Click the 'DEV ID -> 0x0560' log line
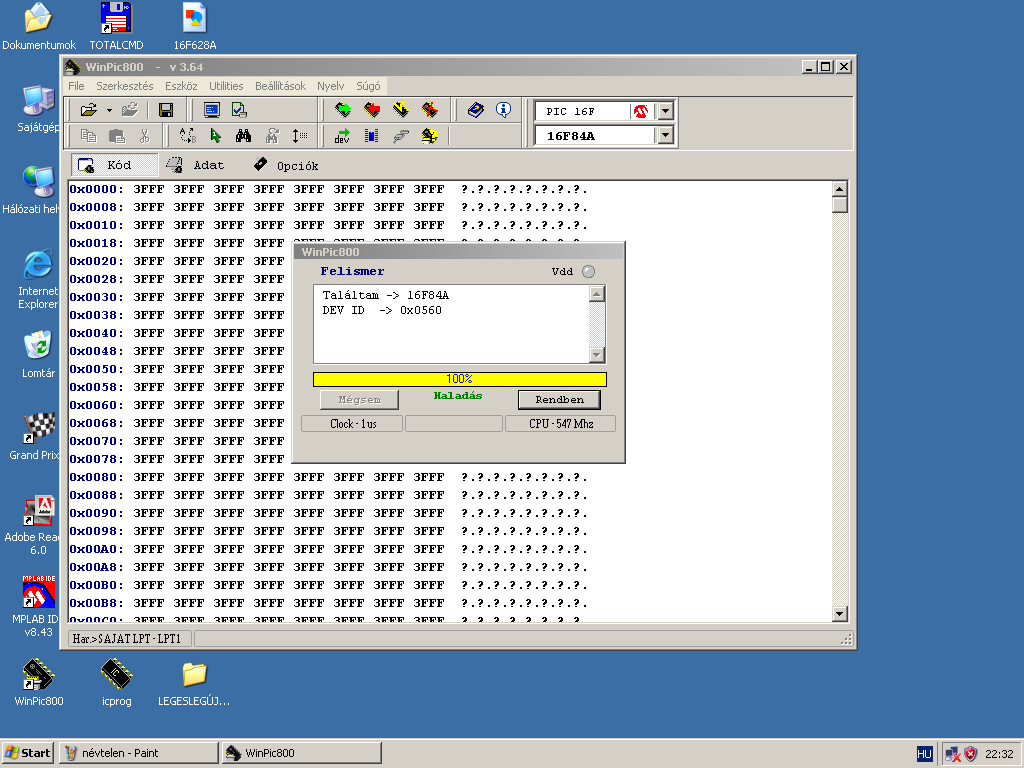 coord(382,310)
